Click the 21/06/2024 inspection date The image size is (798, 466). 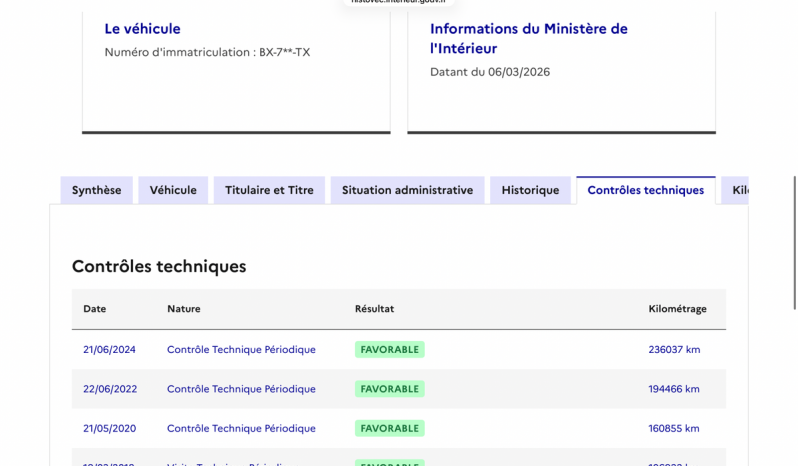click(109, 350)
